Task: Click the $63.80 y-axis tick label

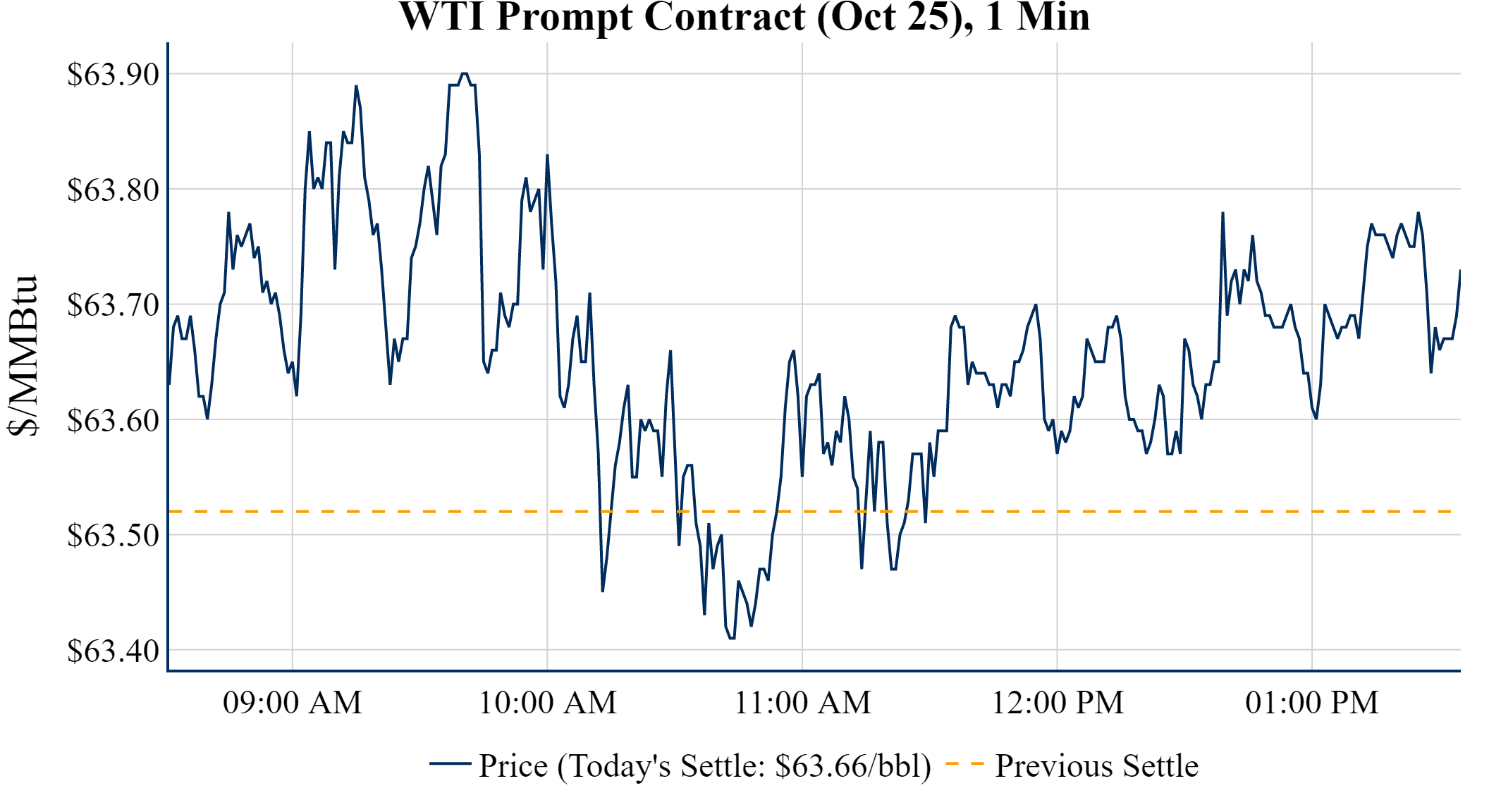Action: pos(113,190)
